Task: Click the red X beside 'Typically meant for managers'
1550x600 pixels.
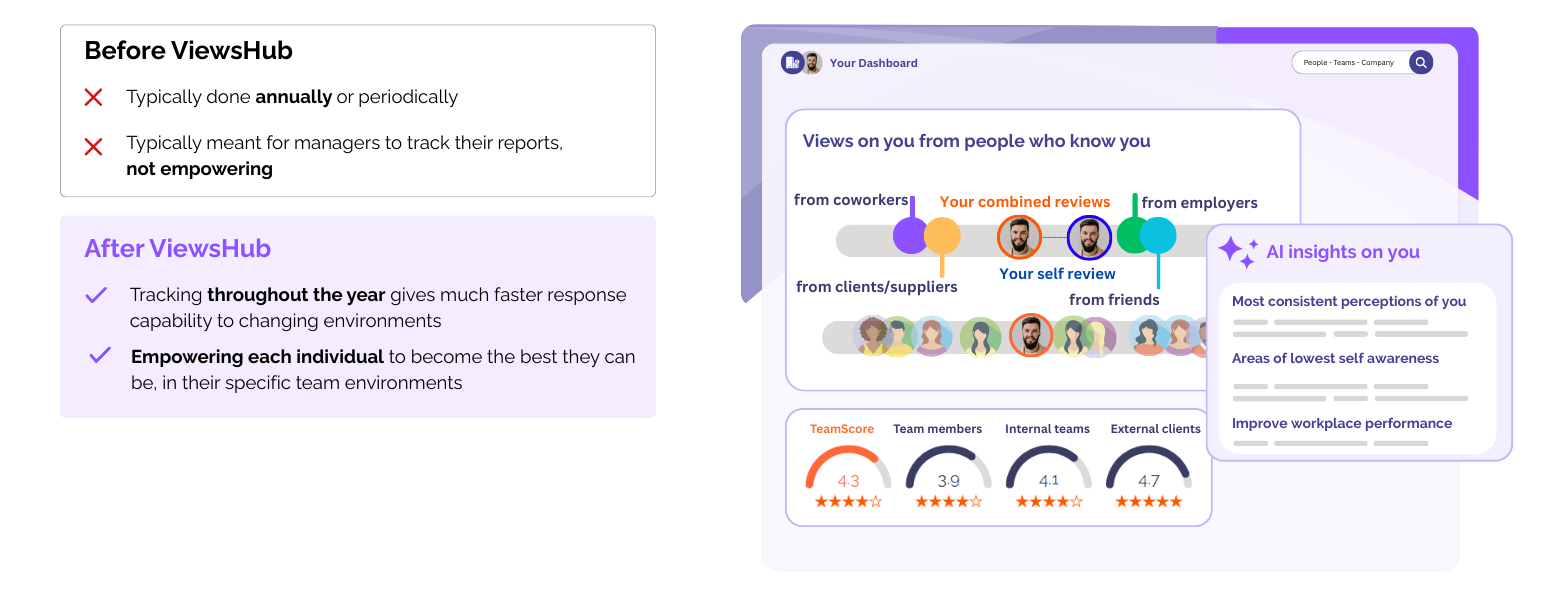Action: [x=93, y=147]
